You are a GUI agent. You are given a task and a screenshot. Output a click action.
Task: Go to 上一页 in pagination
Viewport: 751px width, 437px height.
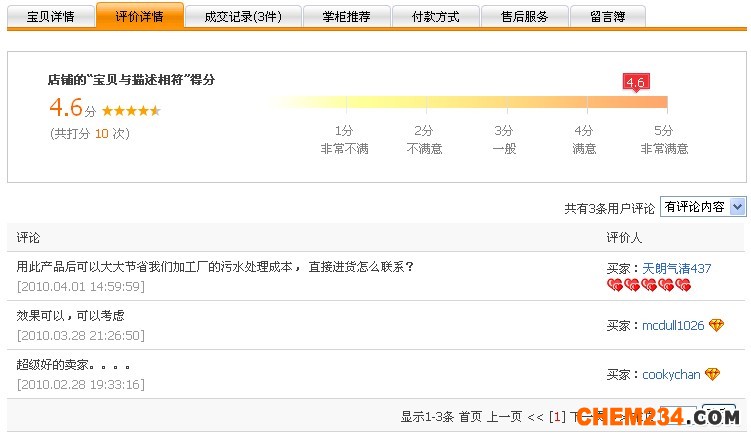(x=505, y=417)
